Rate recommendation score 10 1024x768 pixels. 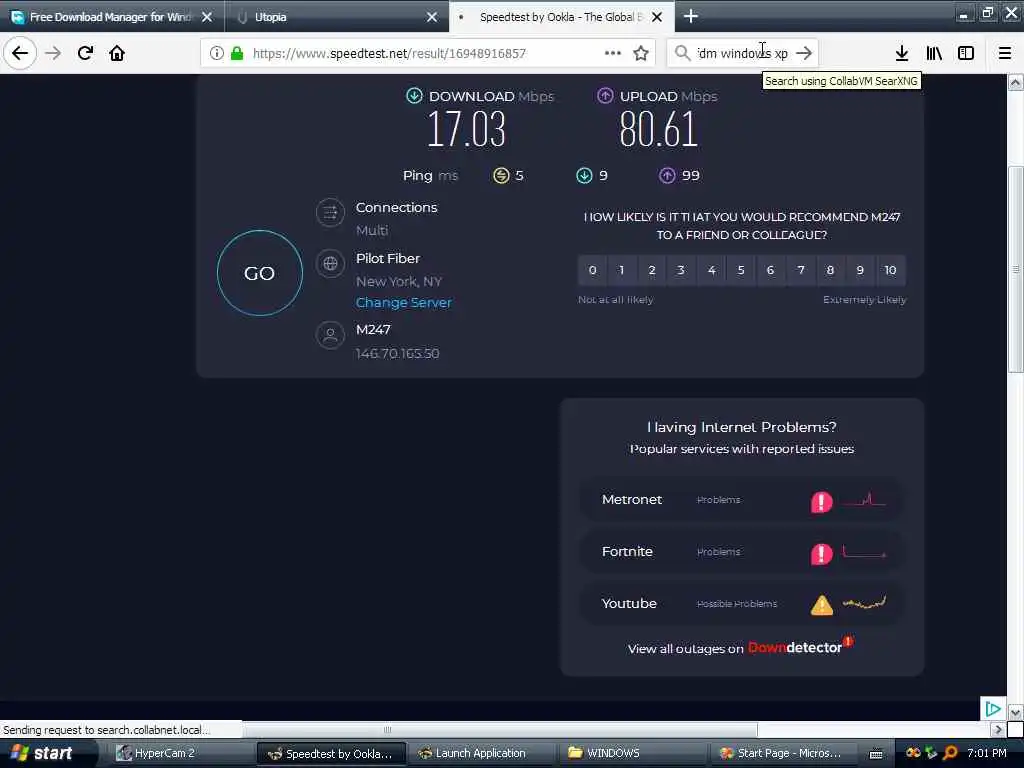coord(890,270)
